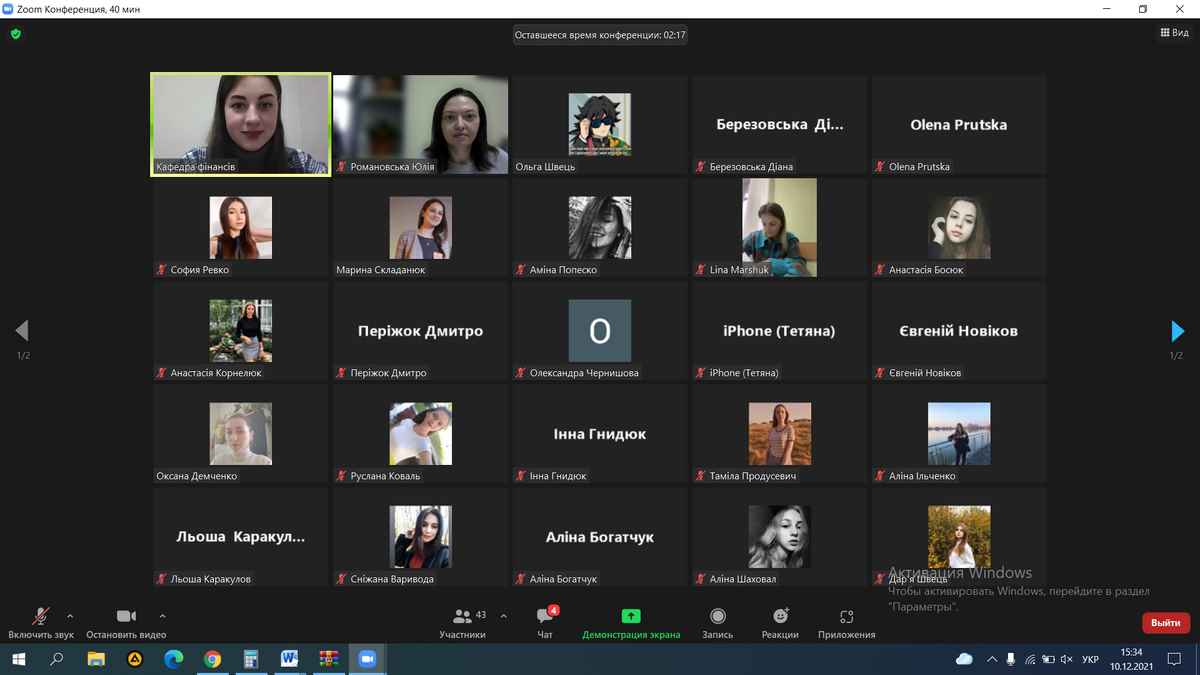Unmute microphone with Включить звук

(x=41, y=622)
